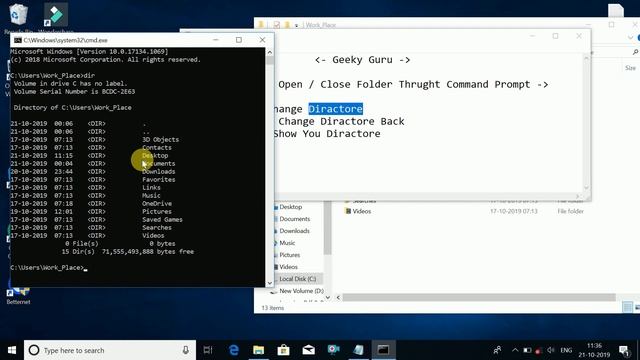Open the clock and date flyout
This screenshot has width=640, height=360.
pos(594,350)
